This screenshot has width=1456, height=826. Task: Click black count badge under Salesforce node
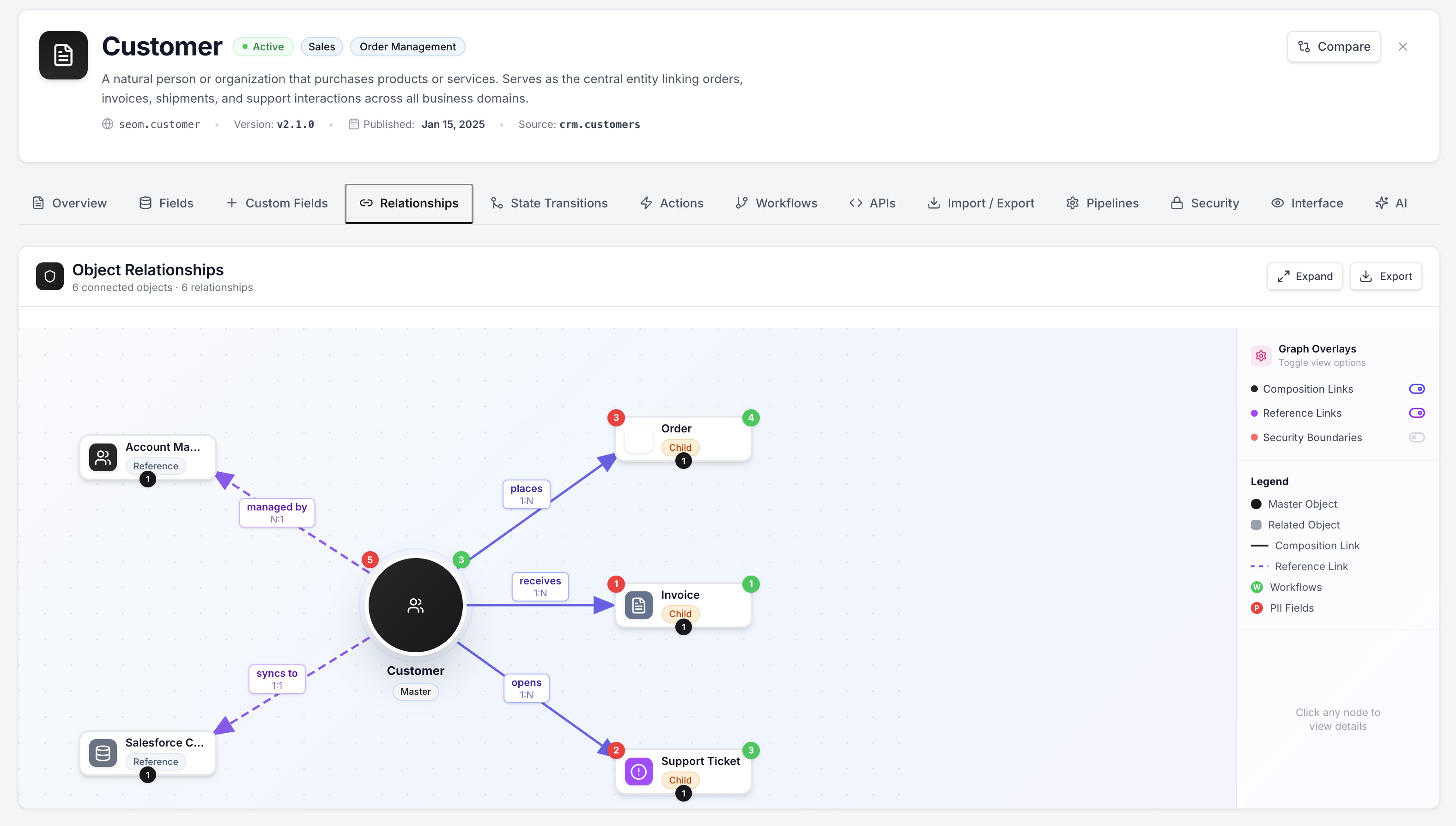(147, 775)
